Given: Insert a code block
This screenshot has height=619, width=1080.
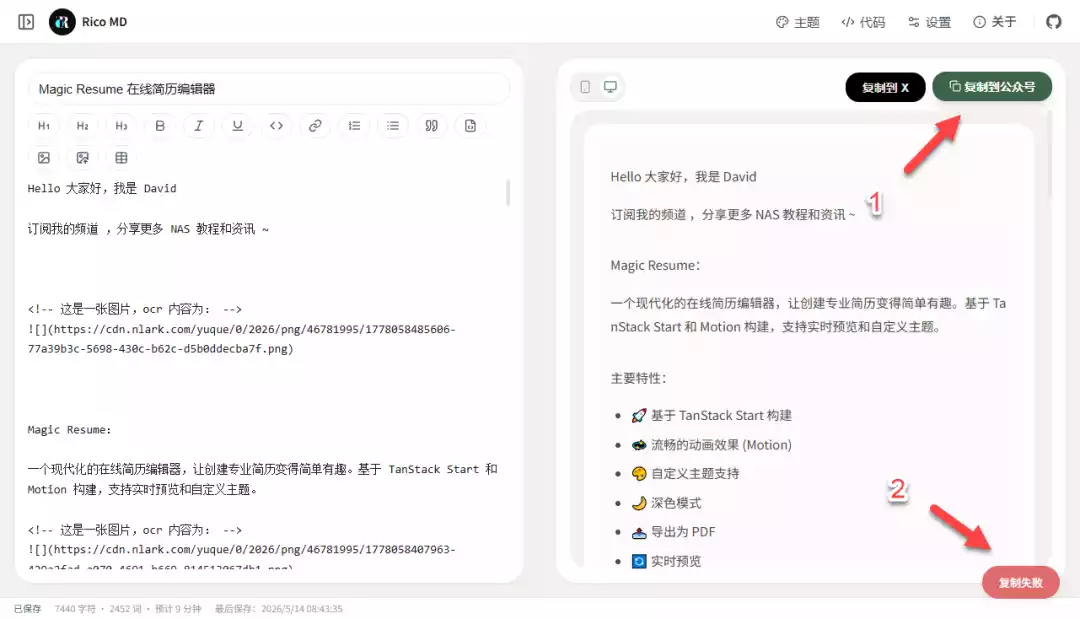Looking at the screenshot, I should (470, 126).
